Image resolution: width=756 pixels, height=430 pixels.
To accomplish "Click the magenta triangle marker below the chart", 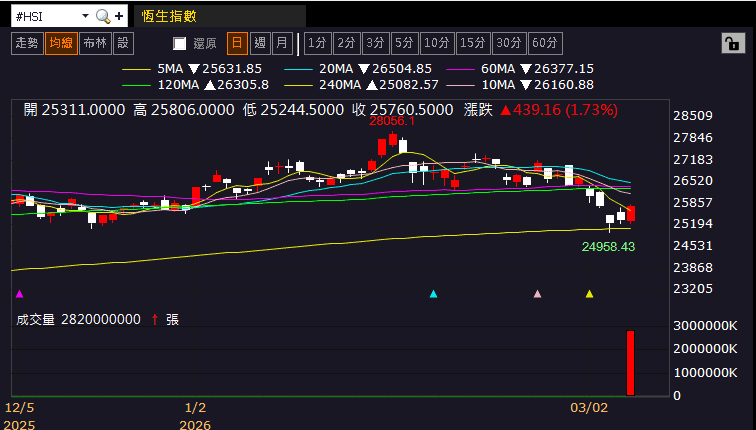I will [x=20, y=294].
